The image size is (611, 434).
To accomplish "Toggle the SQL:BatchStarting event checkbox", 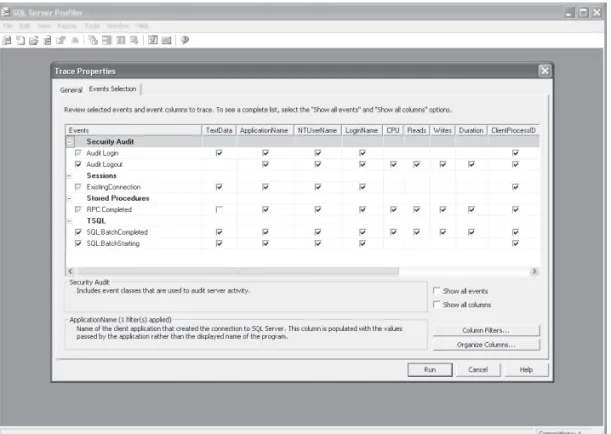I will tap(78, 243).
